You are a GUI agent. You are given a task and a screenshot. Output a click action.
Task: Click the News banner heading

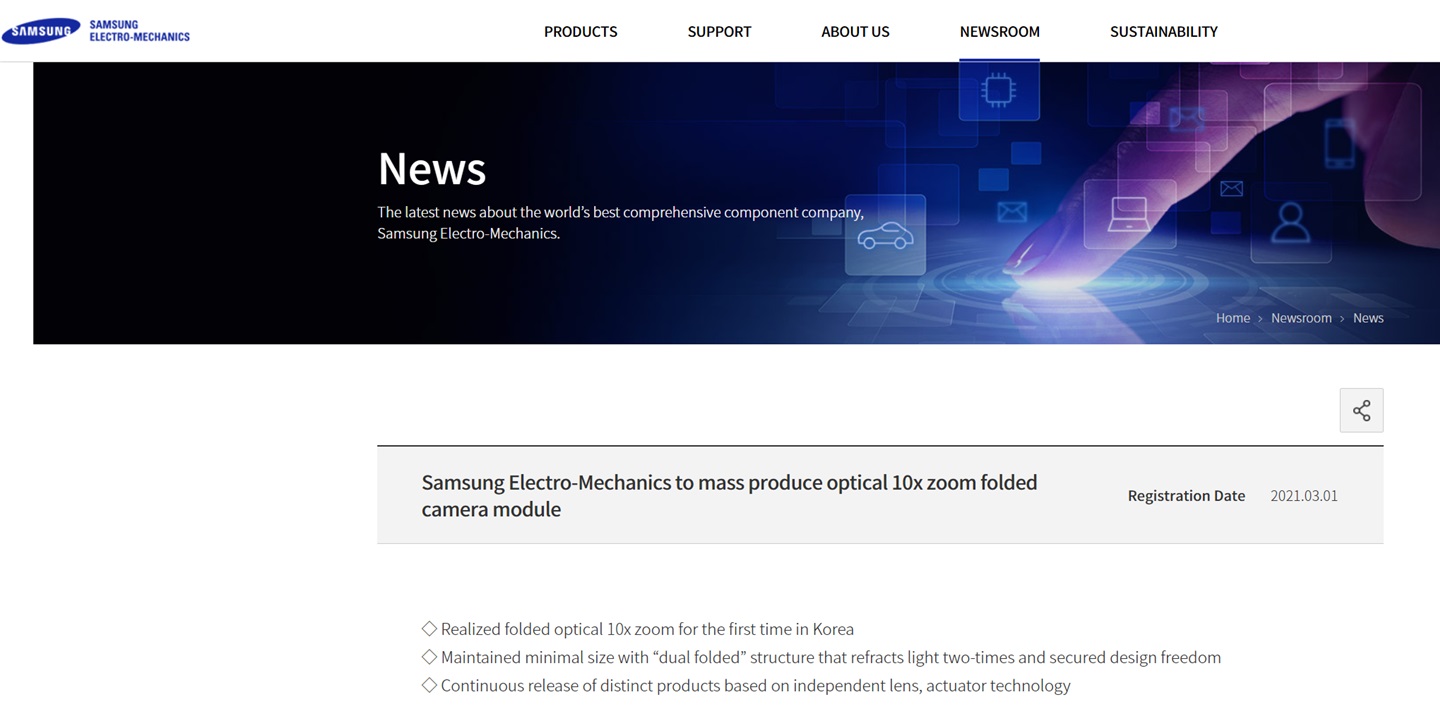click(x=432, y=168)
